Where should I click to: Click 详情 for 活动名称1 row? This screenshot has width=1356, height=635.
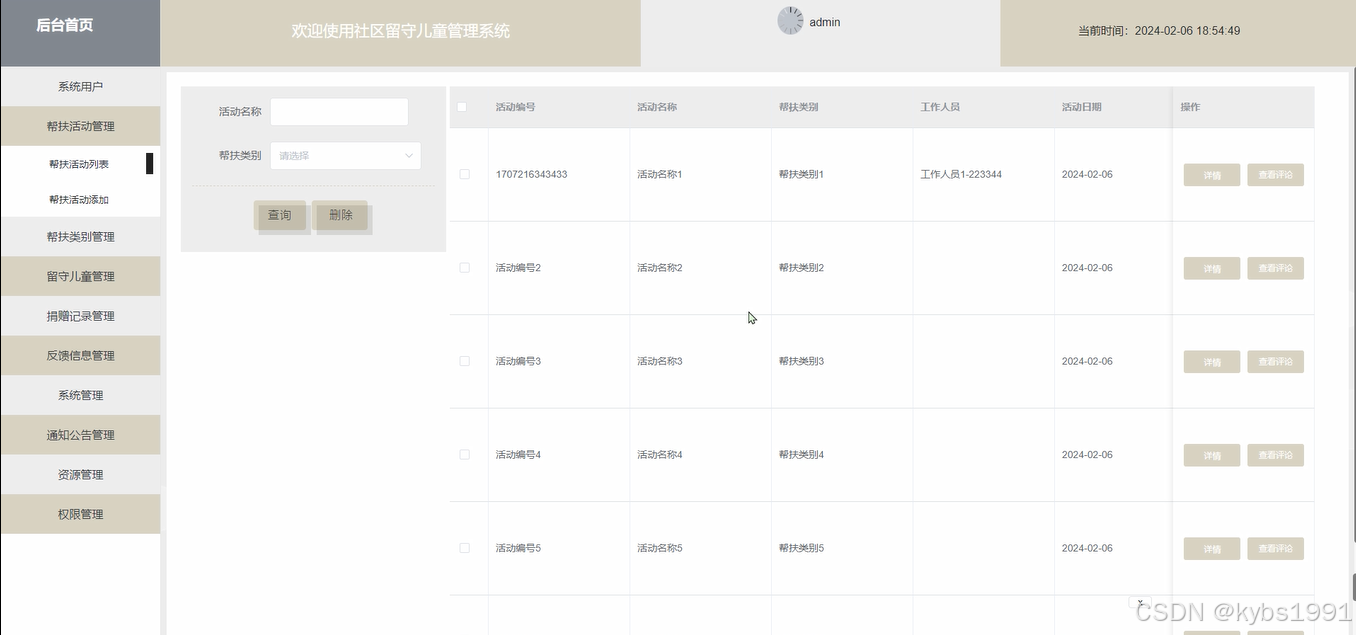pyautogui.click(x=1212, y=175)
